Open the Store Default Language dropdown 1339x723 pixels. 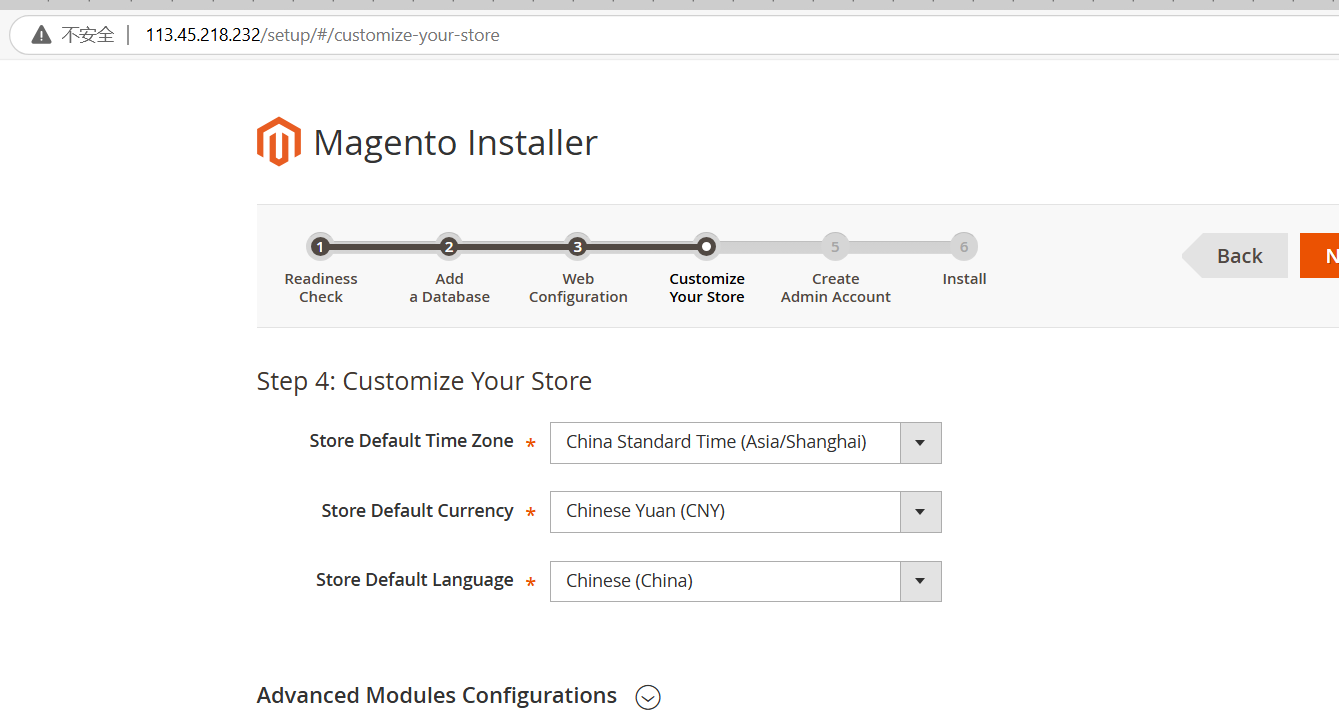point(745,581)
